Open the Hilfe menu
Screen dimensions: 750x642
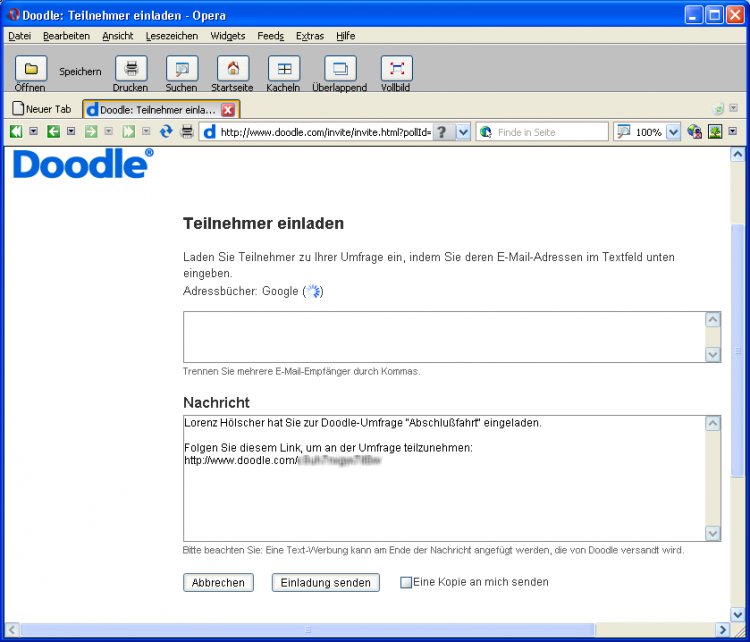pyautogui.click(x=345, y=36)
